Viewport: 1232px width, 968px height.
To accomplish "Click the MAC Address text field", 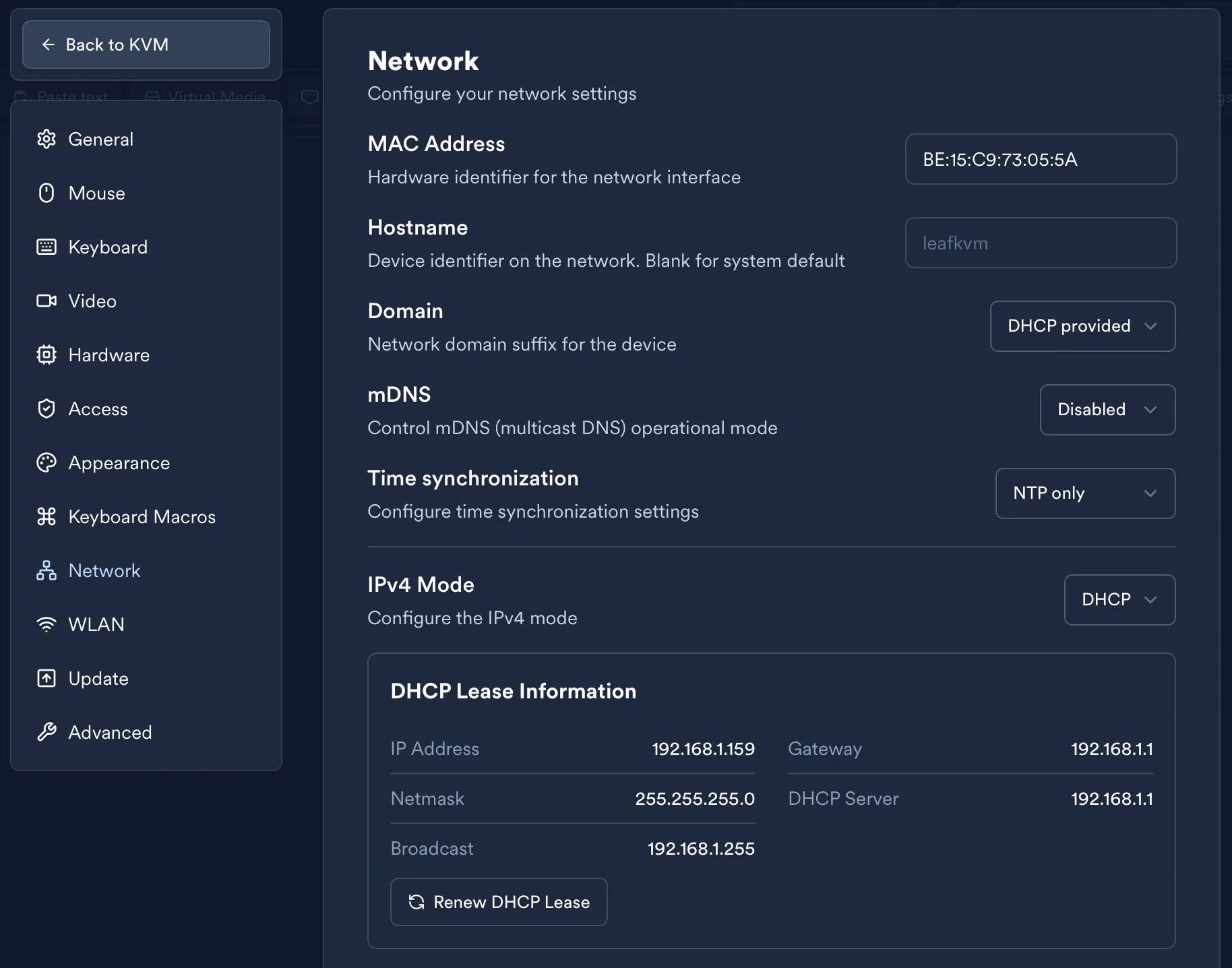I will pyautogui.click(x=1041, y=159).
